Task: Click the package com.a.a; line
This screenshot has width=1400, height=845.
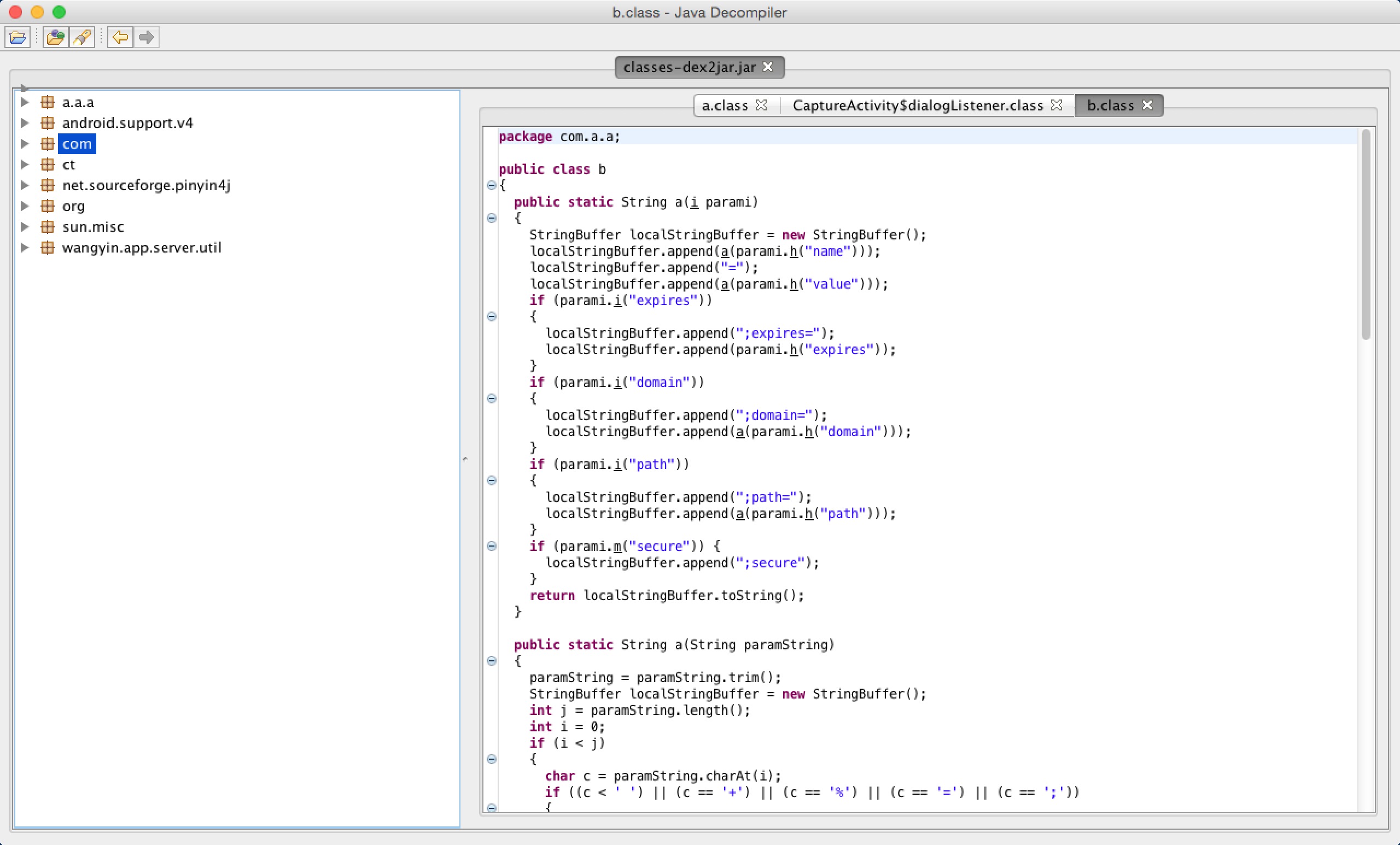Action: (x=927, y=136)
